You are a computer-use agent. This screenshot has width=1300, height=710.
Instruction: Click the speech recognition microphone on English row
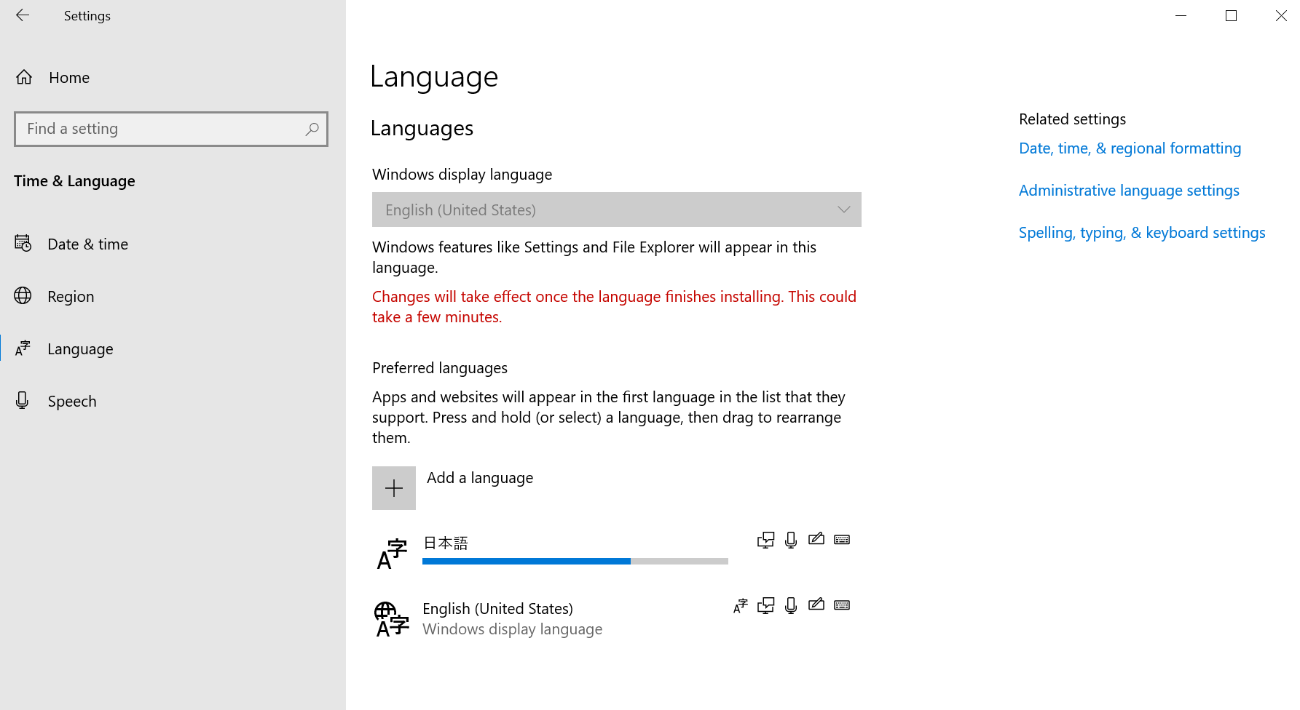click(791, 606)
